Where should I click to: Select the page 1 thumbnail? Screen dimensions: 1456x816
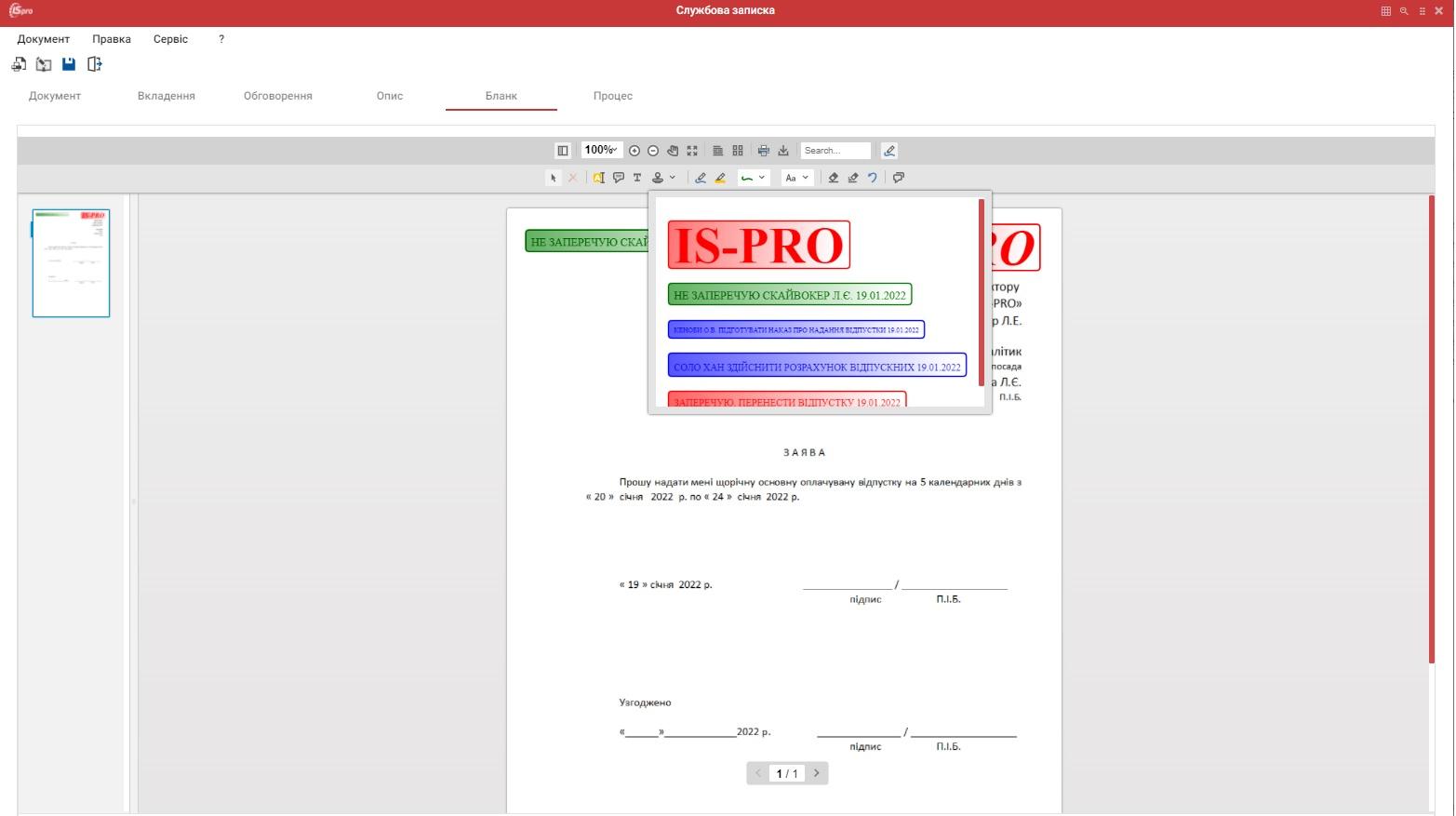click(71, 263)
